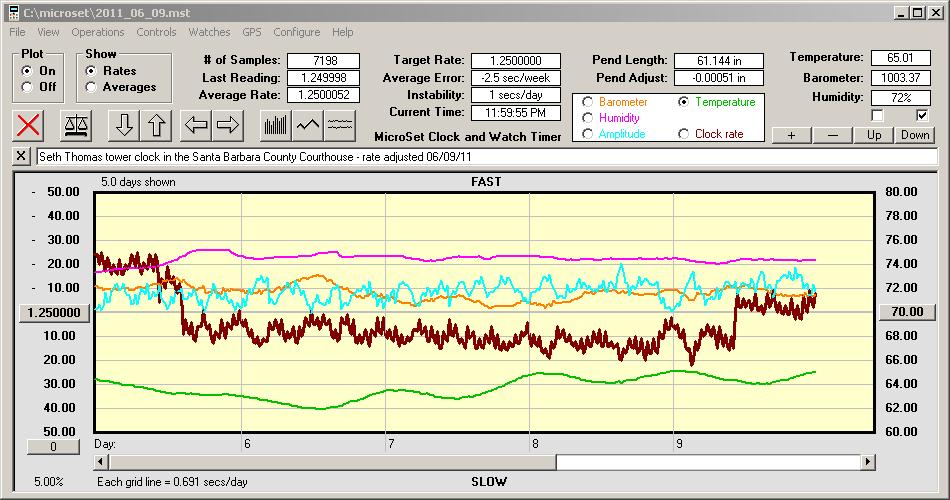Image resolution: width=950 pixels, height=500 pixels.
Task: Click the Current Time field
Action: (x=516, y=112)
